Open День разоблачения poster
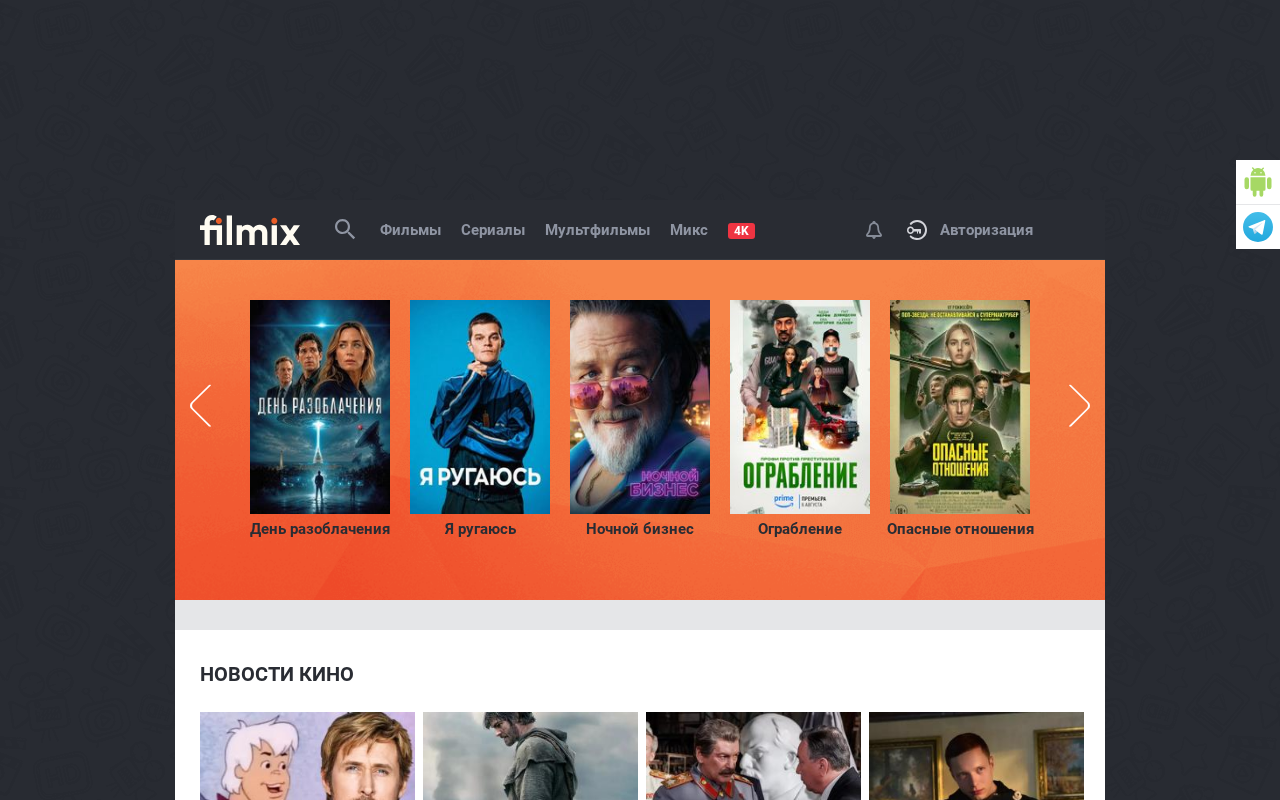Image resolution: width=1280 pixels, height=800 pixels. pos(320,407)
